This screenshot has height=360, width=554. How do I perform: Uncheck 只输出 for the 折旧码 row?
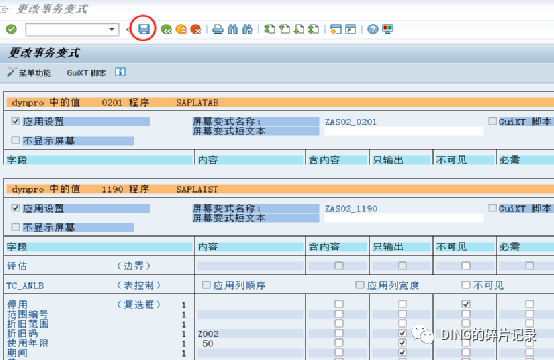click(x=402, y=333)
